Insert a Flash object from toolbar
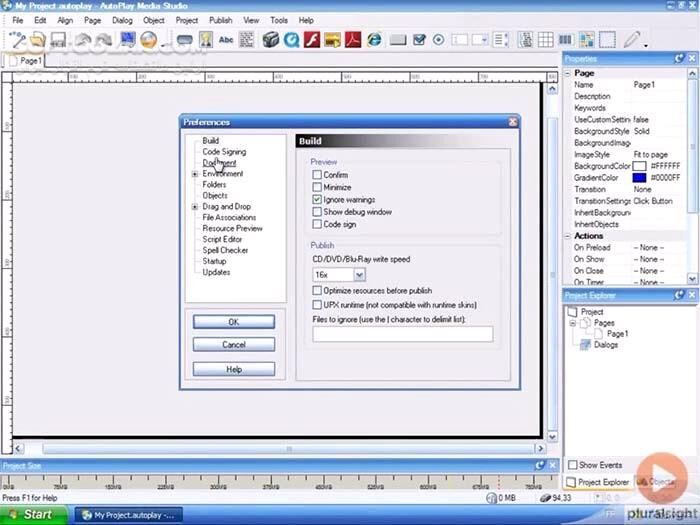The image size is (700, 525). (311, 40)
